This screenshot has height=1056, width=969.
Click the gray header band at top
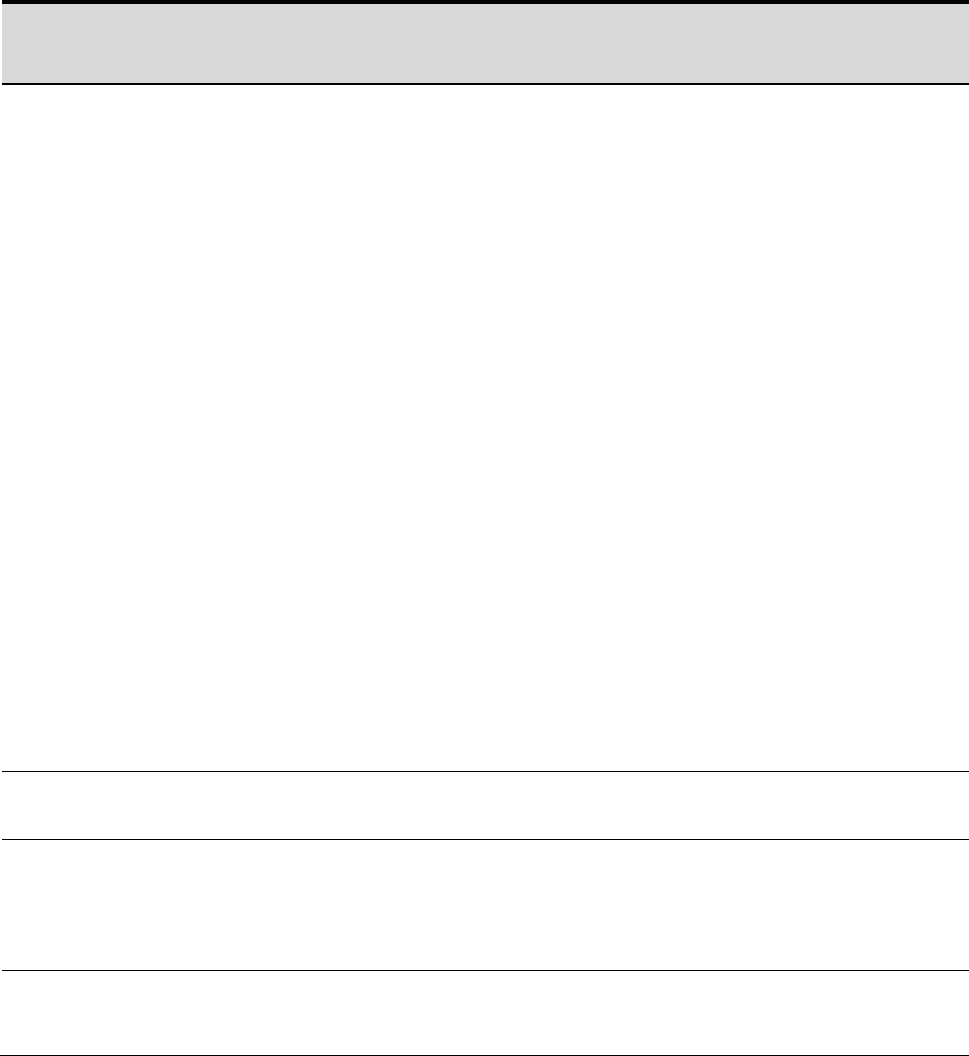pyautogui.click(x=484, y=44)
